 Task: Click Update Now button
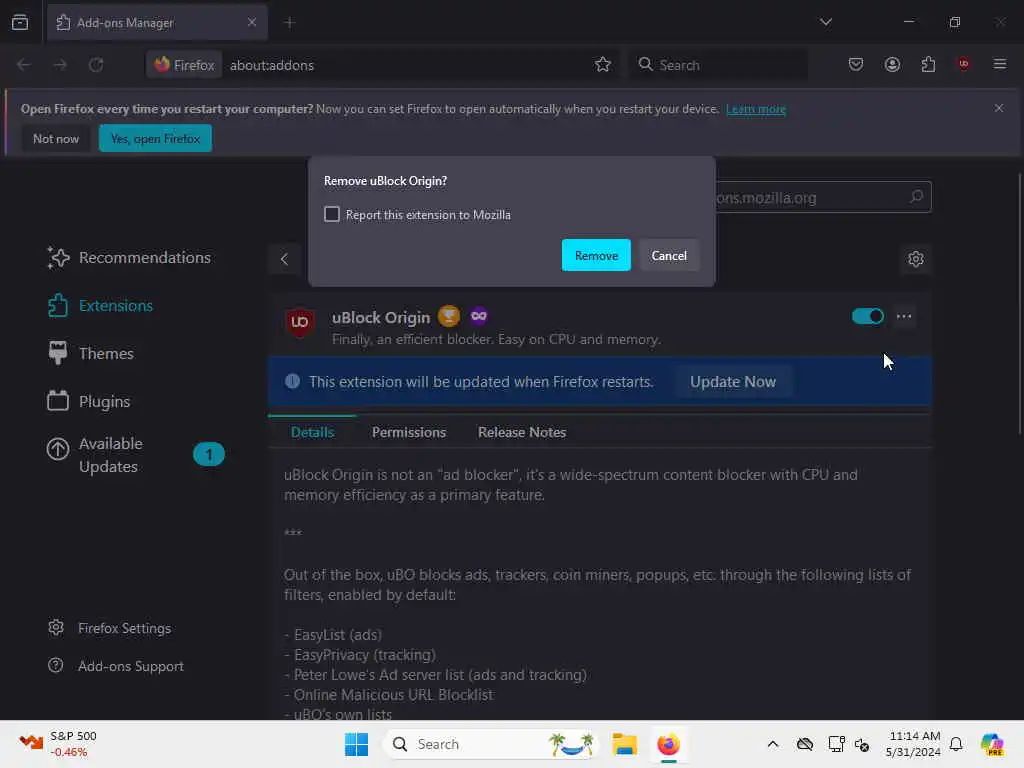pyautogui.click(x=733, y=381)
